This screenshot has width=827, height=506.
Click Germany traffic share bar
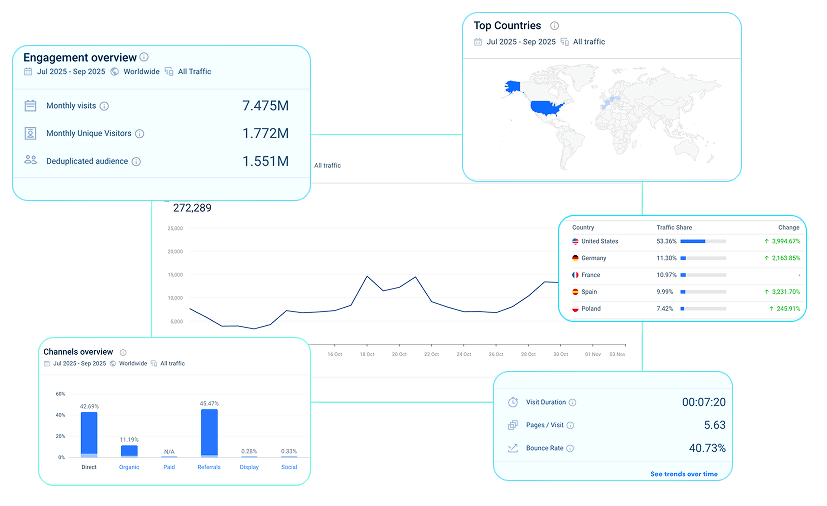tap(703, 259)
